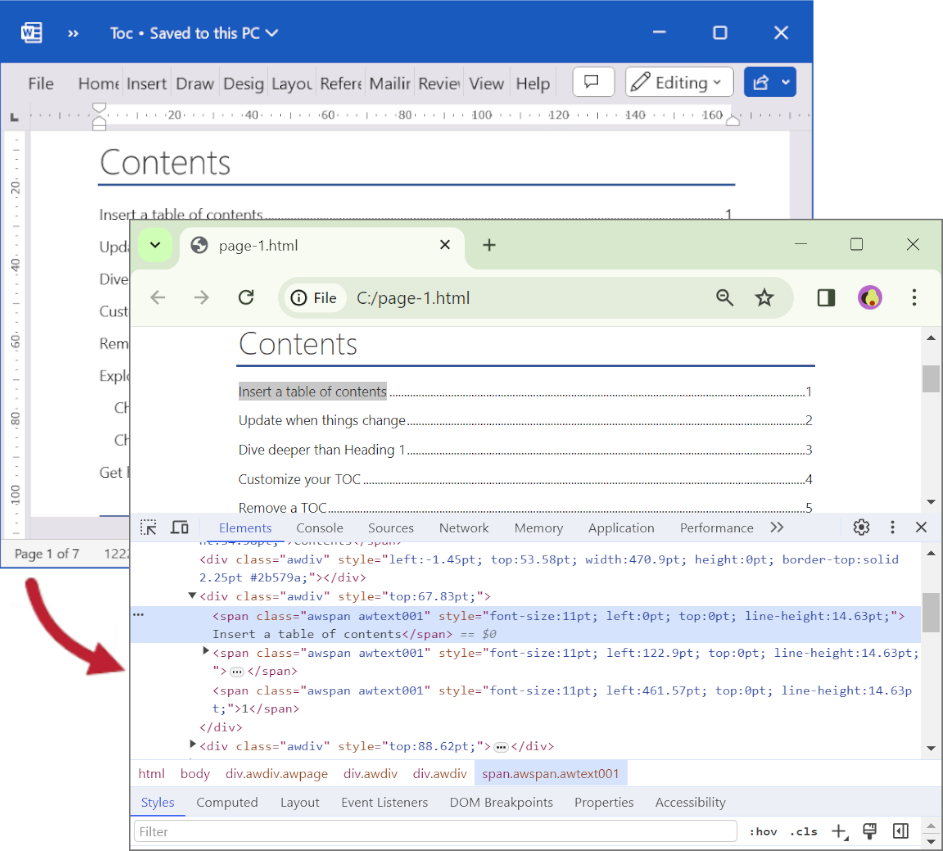Open the Computed styles tab

pos(227,802)
